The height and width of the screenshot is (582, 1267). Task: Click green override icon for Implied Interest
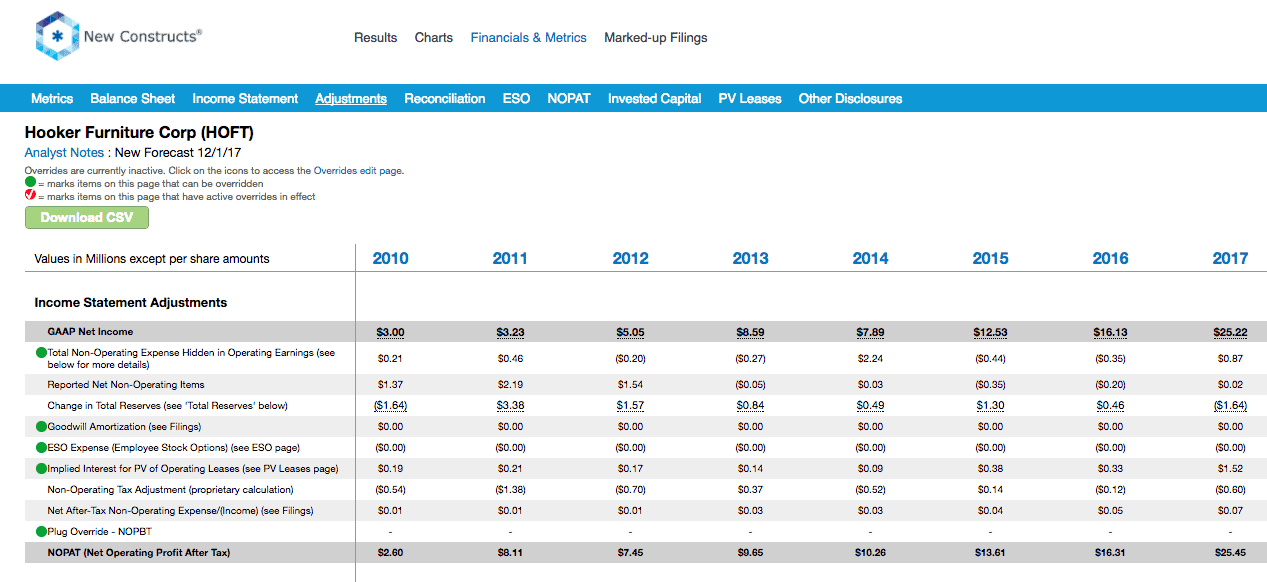pyautogui.click(x=41, y=468)
